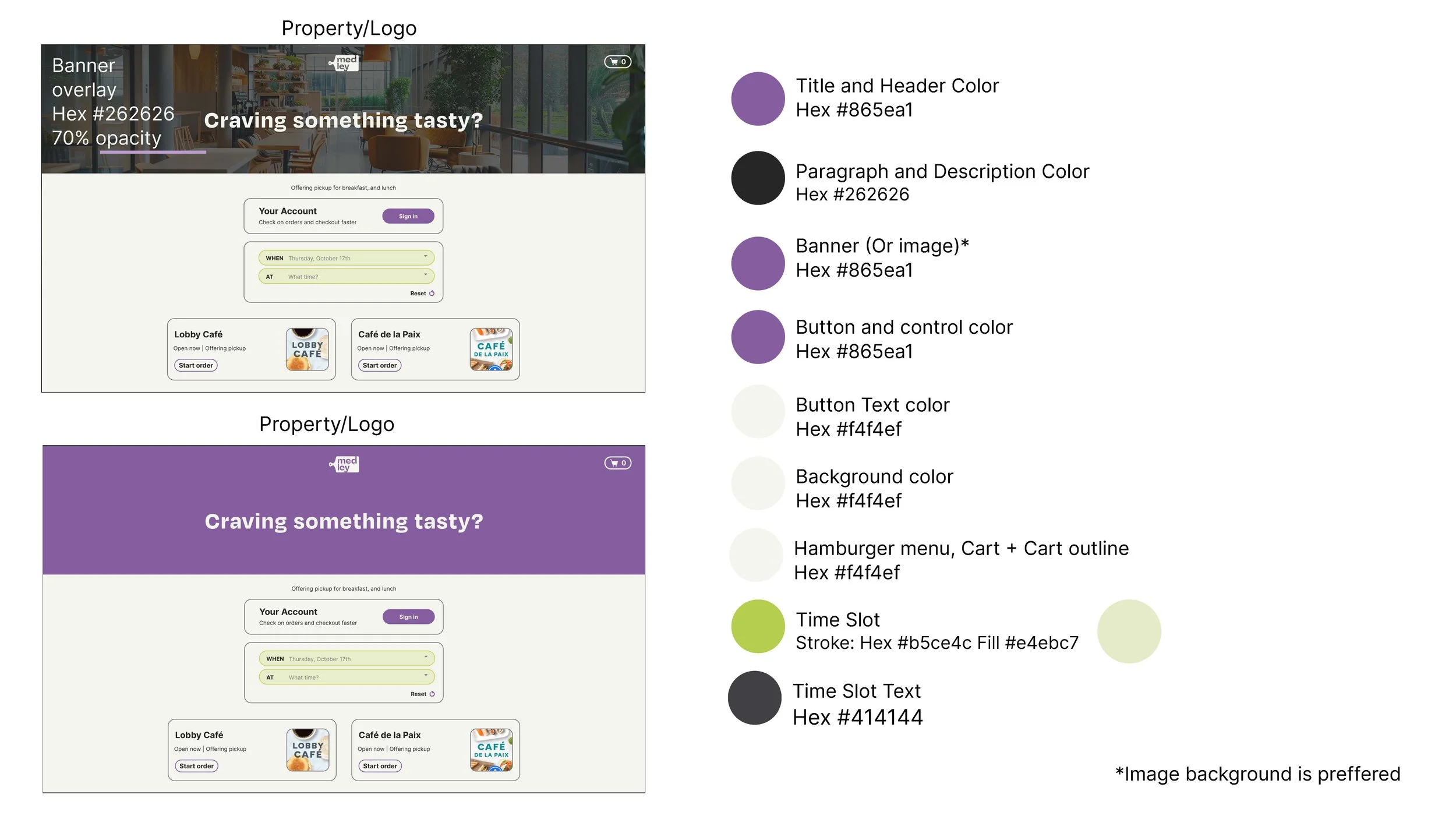Open the AT time dropdown in the top mockup
The height and width of the screenshot is (819, 1456).
pos(425,276)
